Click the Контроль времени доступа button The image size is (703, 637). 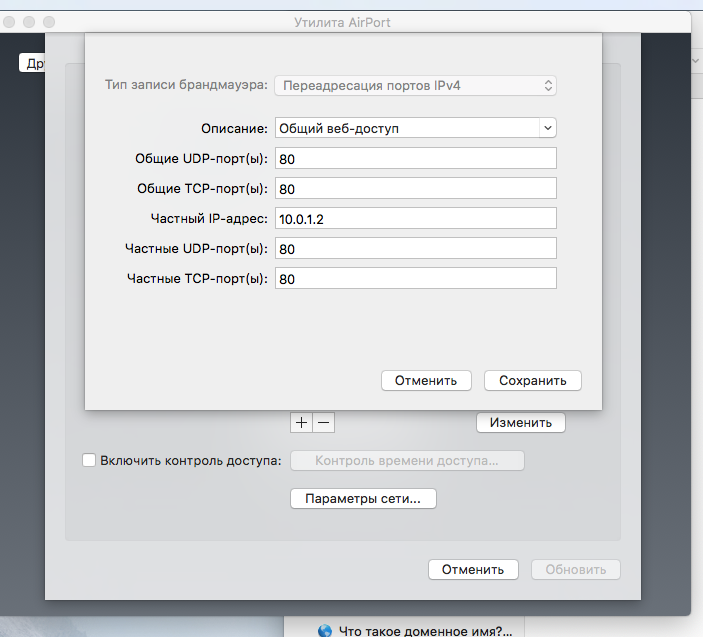pyautogui.click(x=407, y=461)
